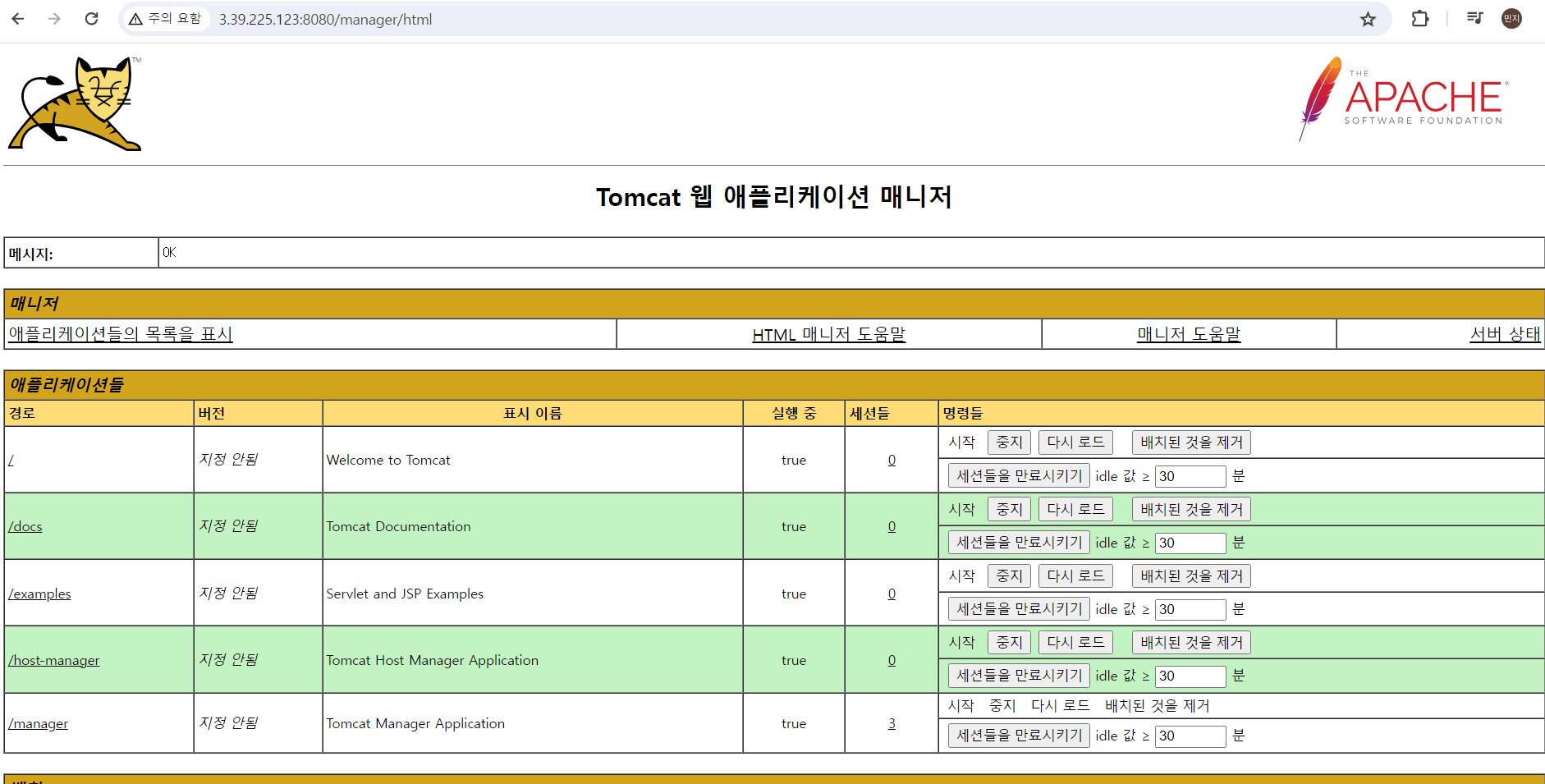
Task: Open the root path / link
Action: [x=11, y=461]
